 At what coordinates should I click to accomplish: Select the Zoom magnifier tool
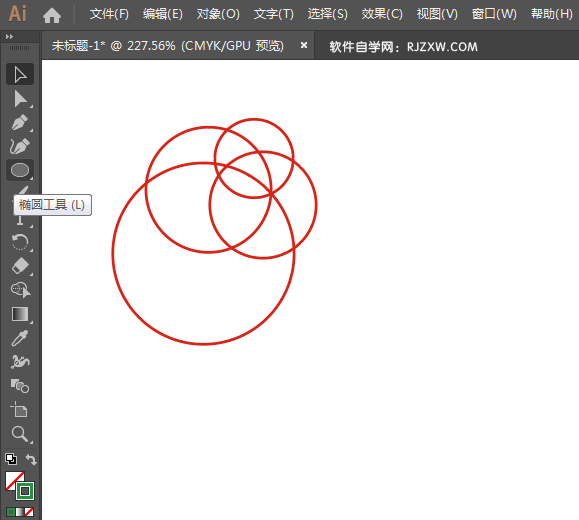(20, 434)
